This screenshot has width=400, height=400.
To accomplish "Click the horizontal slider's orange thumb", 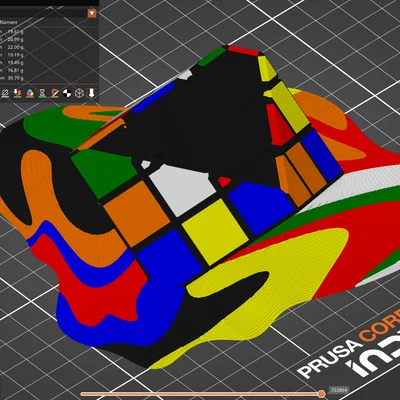I will click(321, 394).
